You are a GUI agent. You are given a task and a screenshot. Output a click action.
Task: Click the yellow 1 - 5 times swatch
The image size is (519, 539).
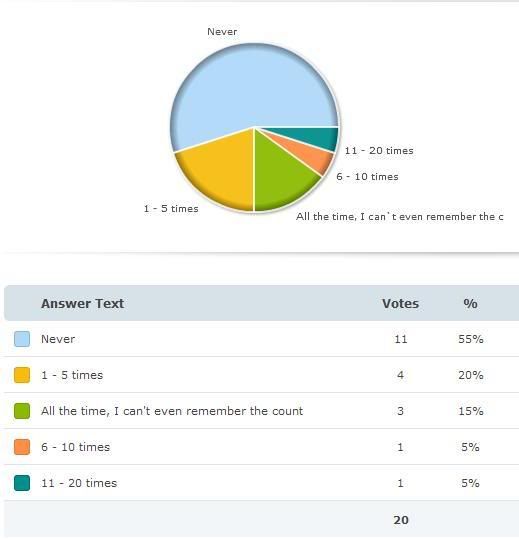[x=22, y=375]
